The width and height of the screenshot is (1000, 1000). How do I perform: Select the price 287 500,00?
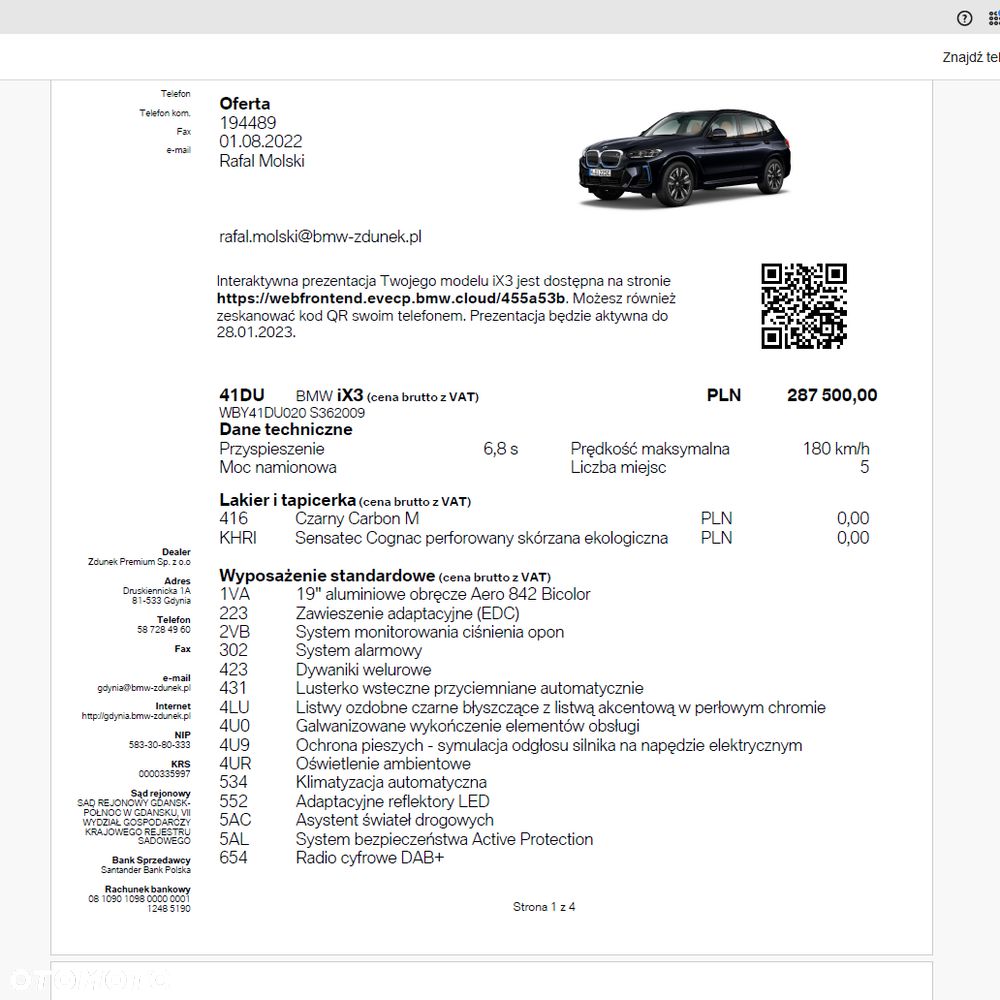[x=832, y=395]
